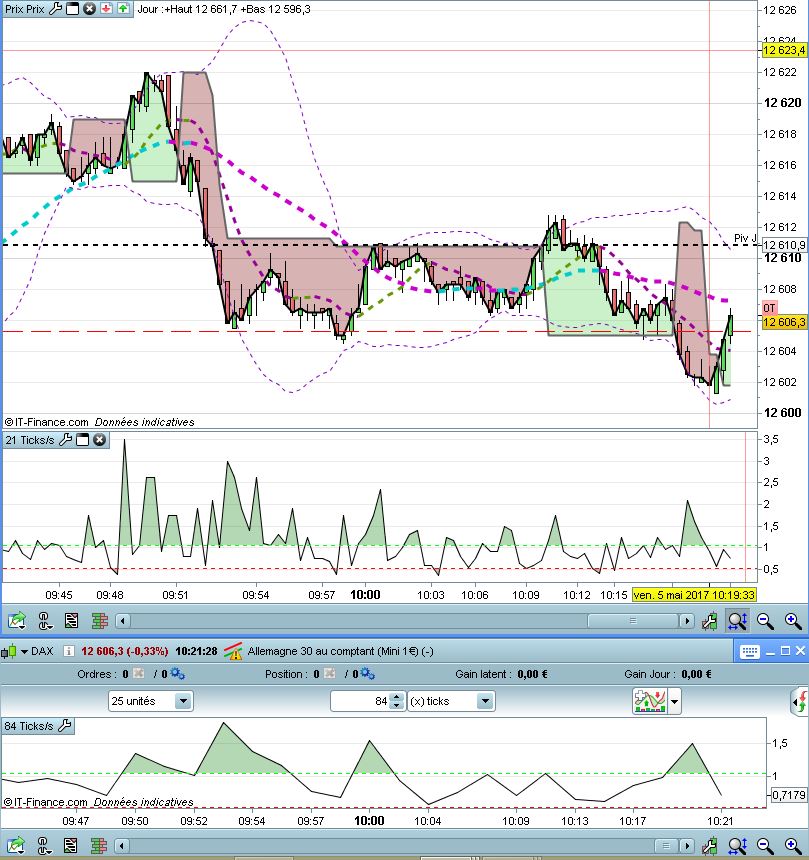Click the zoom magnifier with arrows in lower toolbar
This screenshot has height=860, width=809.
[737, 845]
